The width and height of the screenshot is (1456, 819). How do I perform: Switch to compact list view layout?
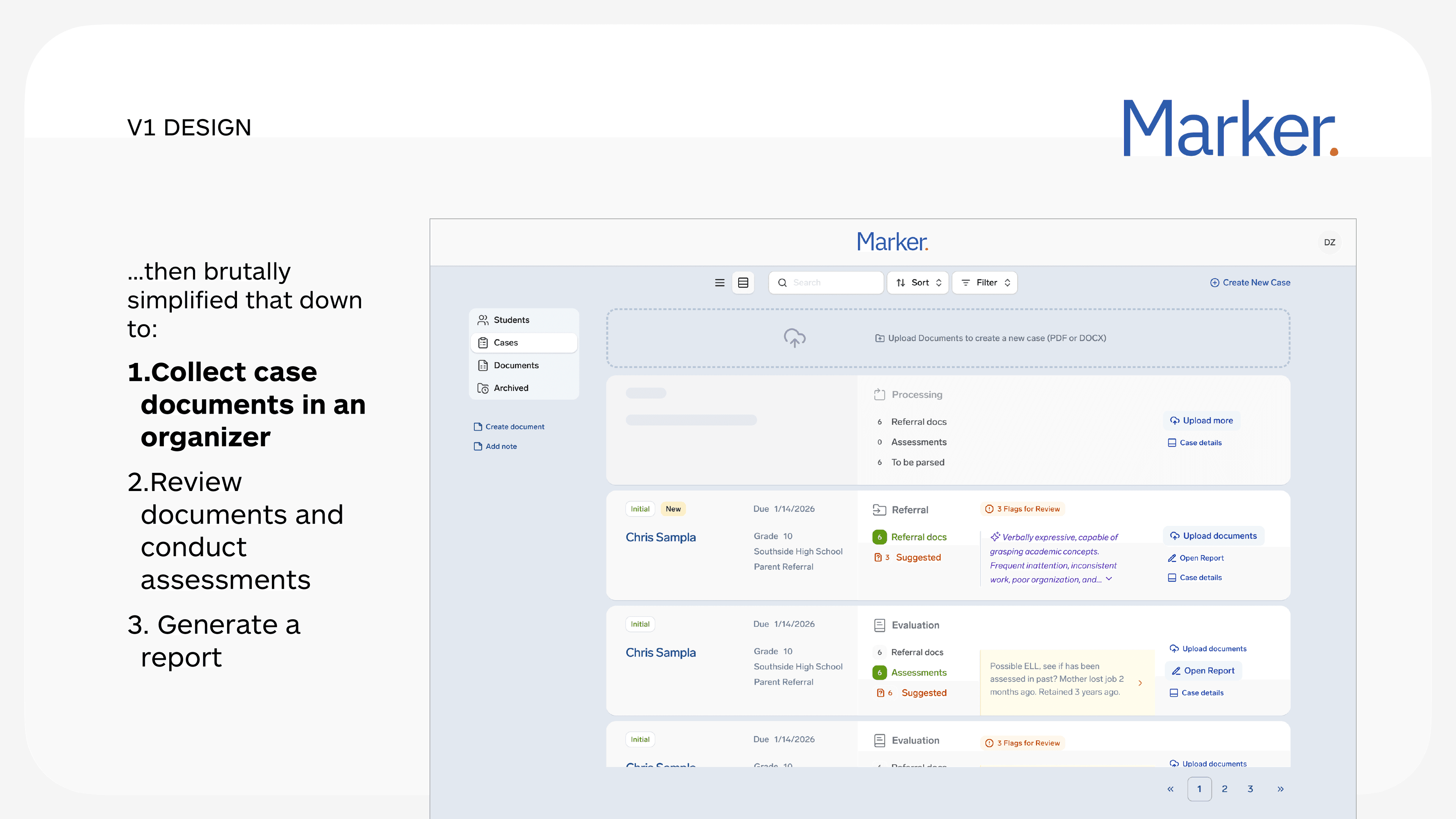pyautogui.click(x=719, y=282)
